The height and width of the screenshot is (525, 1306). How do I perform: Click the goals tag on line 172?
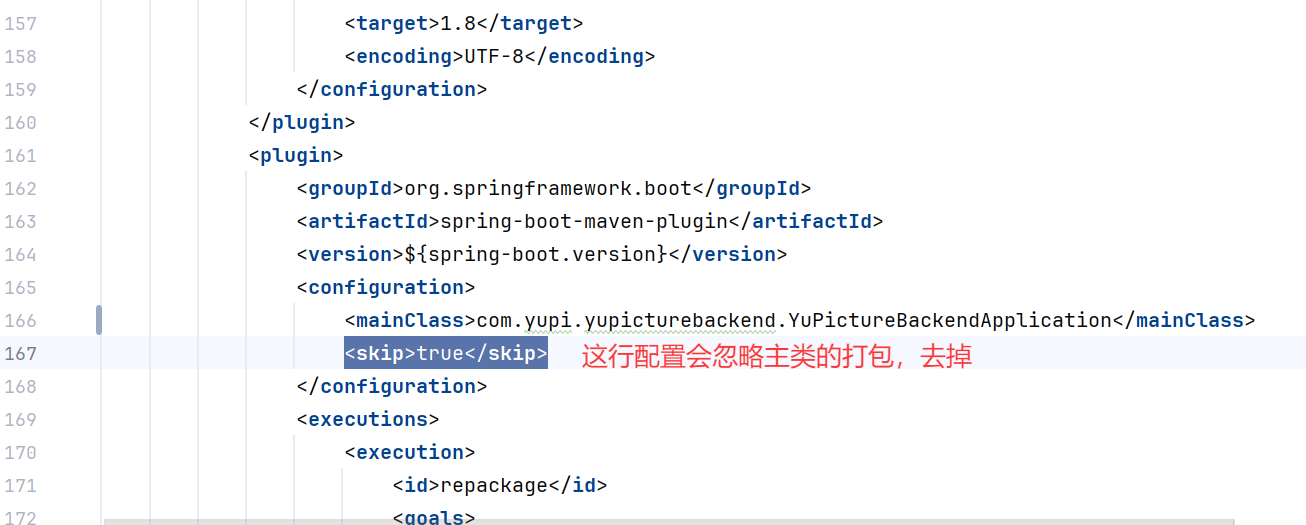point(434,517)
